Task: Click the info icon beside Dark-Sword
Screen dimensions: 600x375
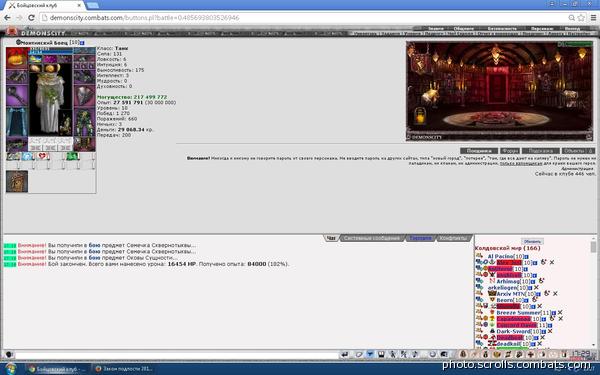Action: coord(543,331)
